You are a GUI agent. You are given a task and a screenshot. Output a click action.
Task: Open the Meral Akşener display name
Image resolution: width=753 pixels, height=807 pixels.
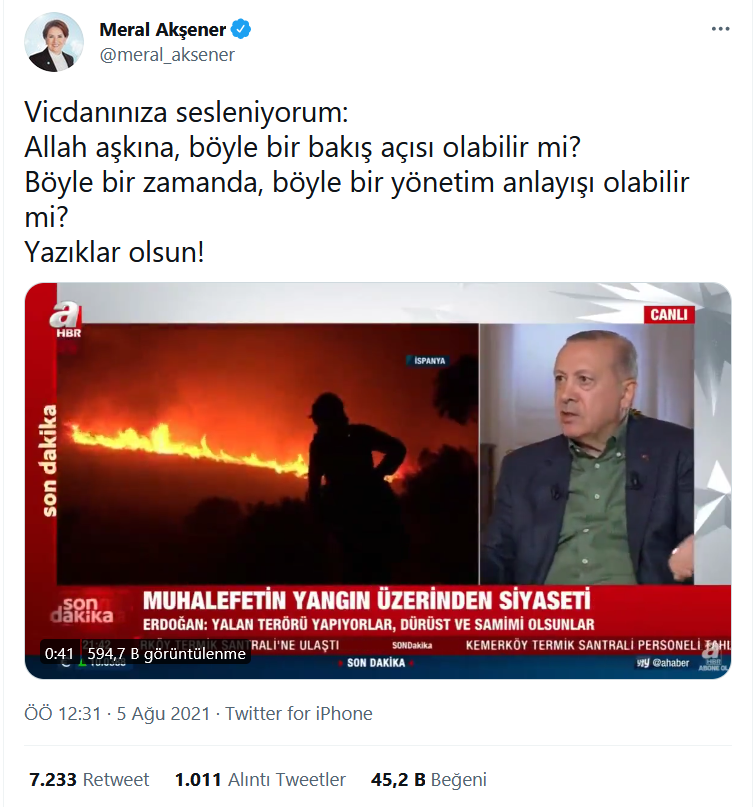pyautogui.click(x=163, y=30)
